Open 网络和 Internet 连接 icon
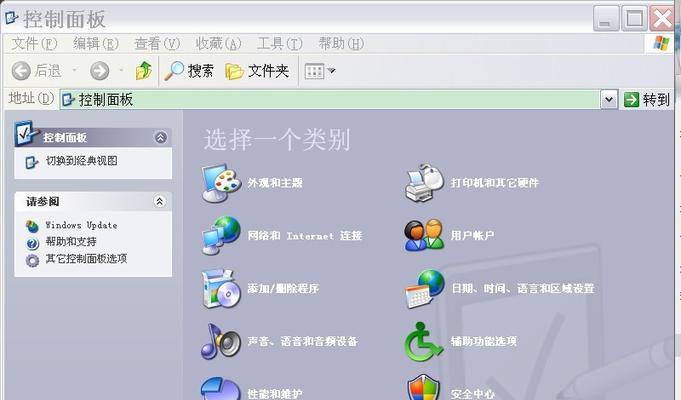This screenshot has height=400, width=681. tap(221, 235)
